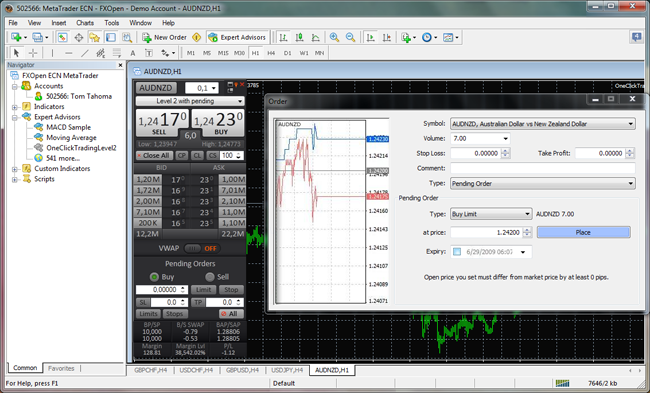Toggle the Expiry checkbox in Order dialog

point(457,252)
